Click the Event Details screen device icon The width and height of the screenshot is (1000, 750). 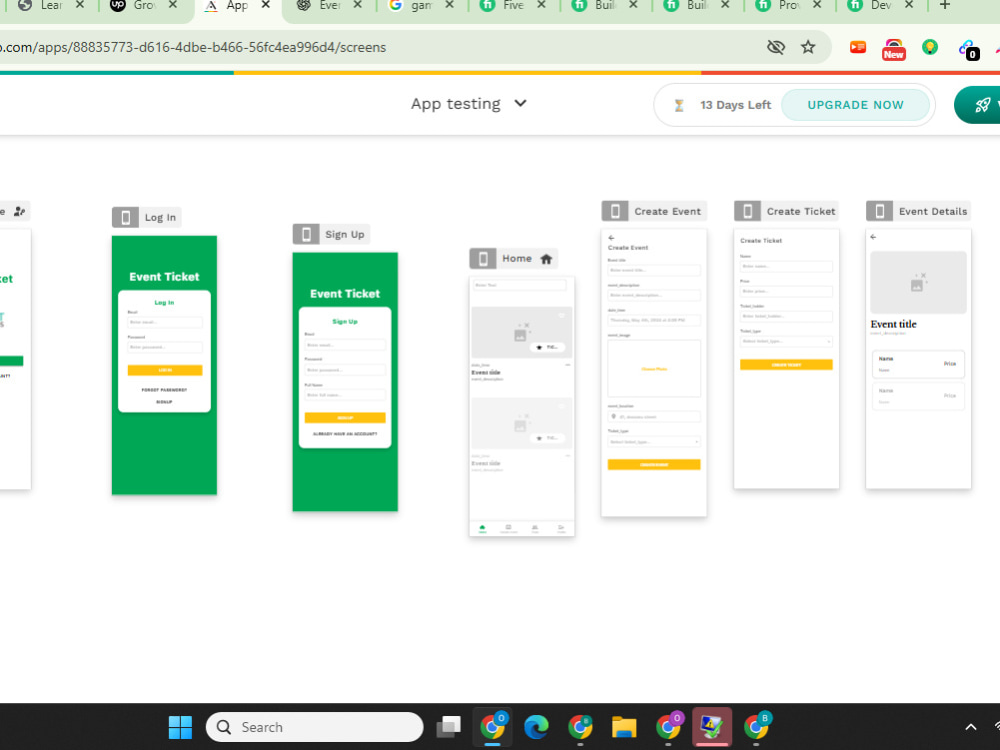[x=879, y=211]
